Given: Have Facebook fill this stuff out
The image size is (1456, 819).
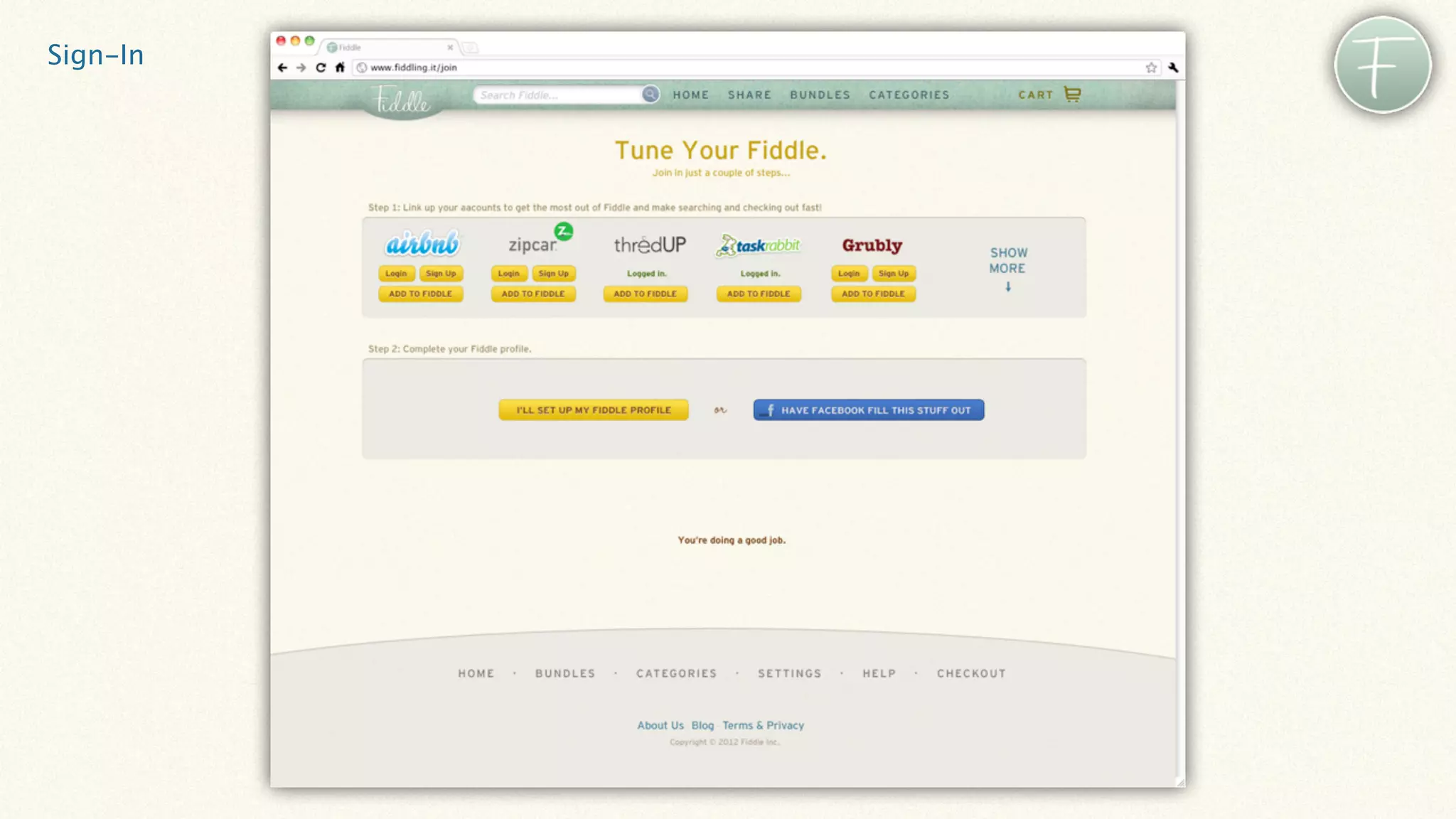Looking at the screenshot, I should 868,410.
